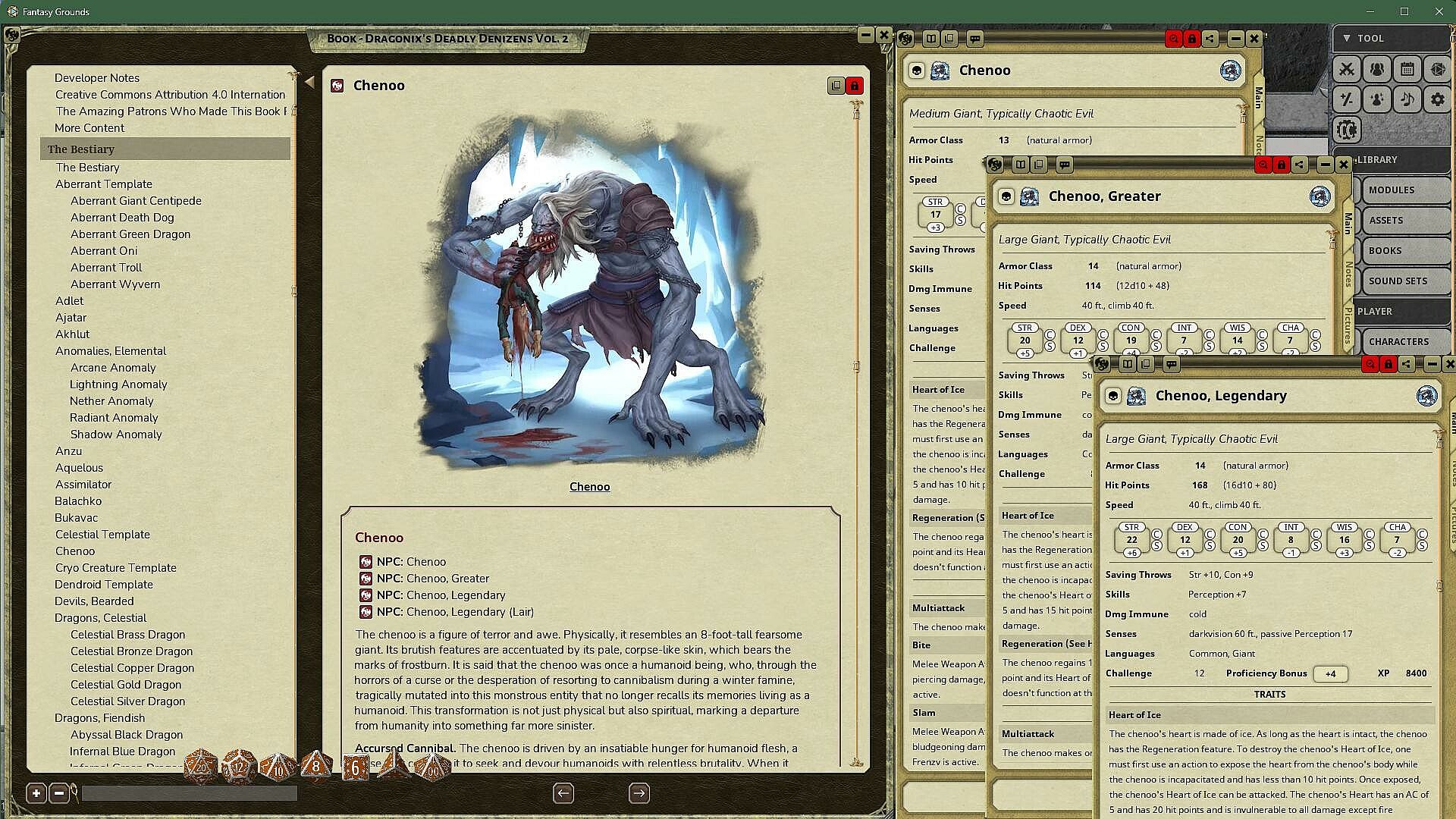This screenshot has height=819, width=1456.
Task: Open the gear Options tool
Action: [x=1437, y=99]
